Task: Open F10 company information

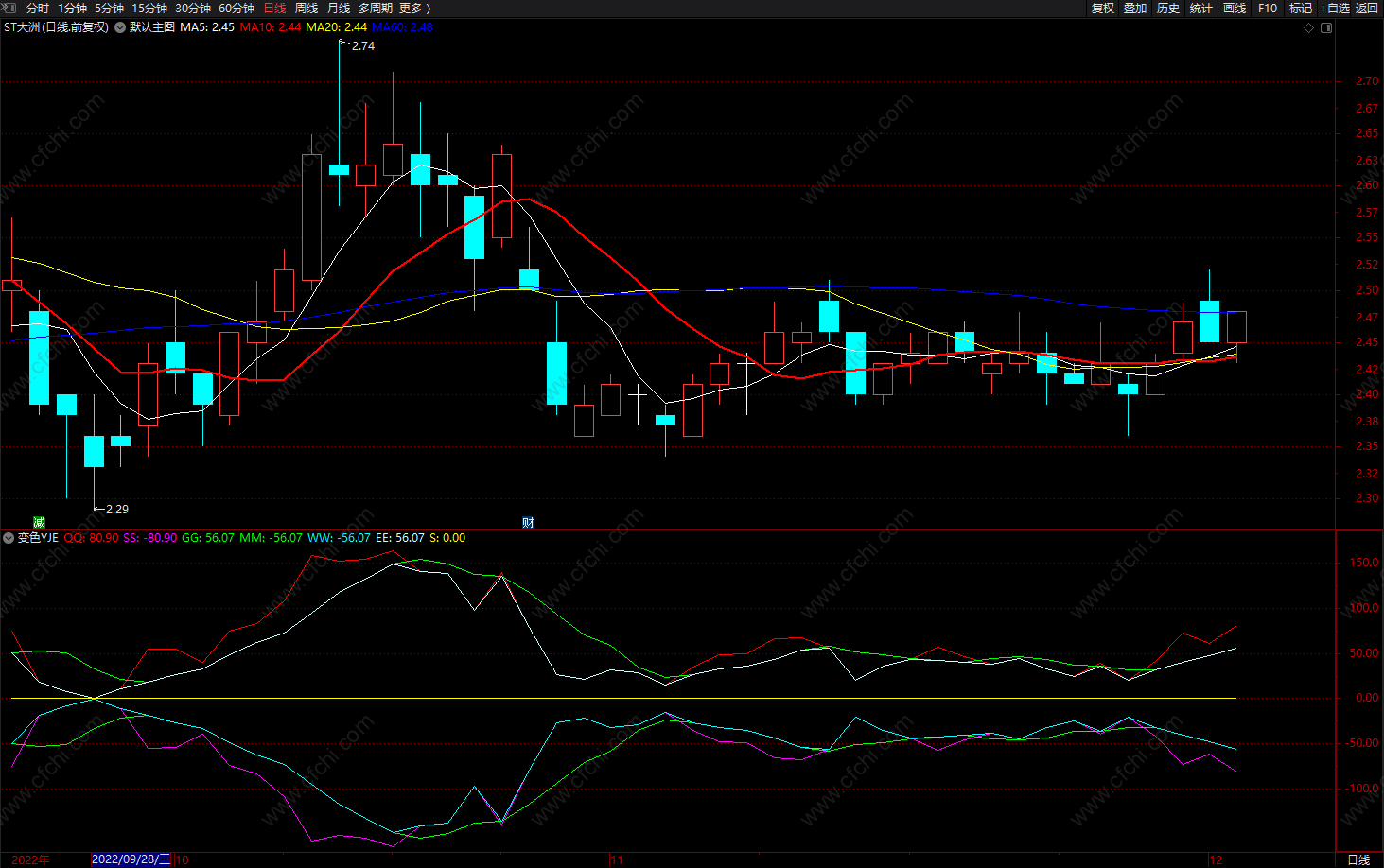Action: point(1268,8)
